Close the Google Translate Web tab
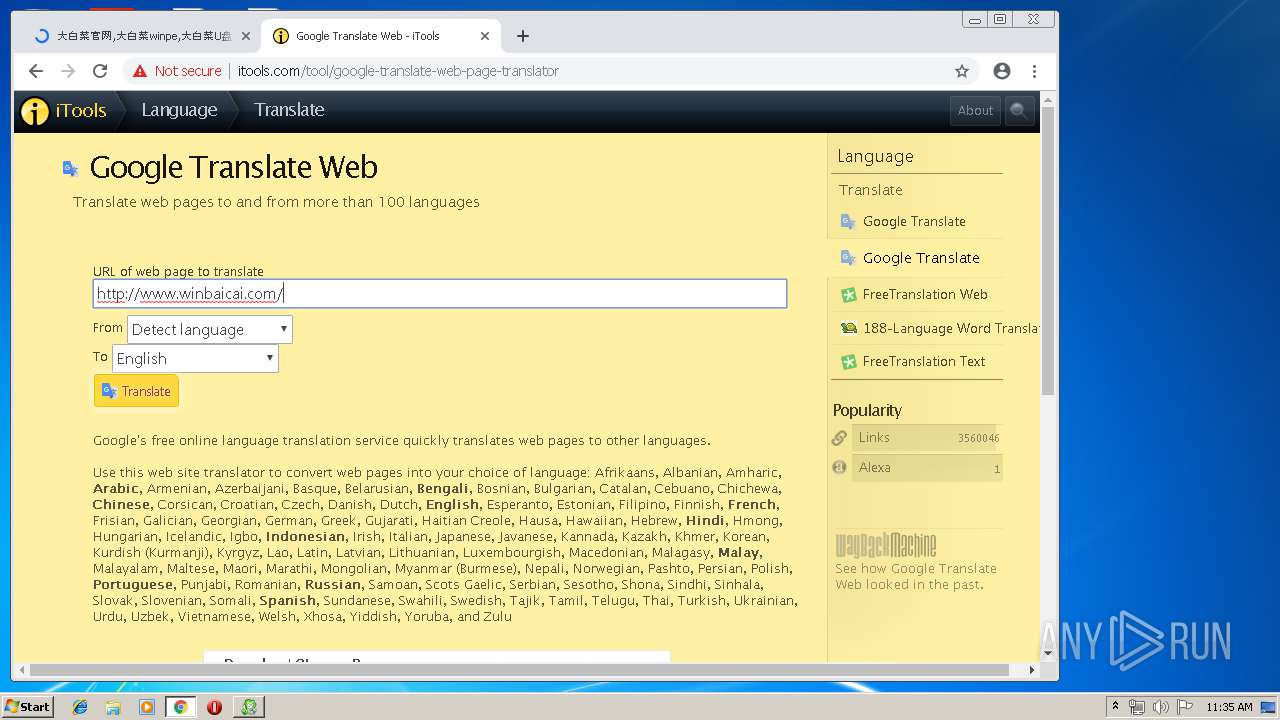The width and height of the screenshot is (1280, 720). 485,36
